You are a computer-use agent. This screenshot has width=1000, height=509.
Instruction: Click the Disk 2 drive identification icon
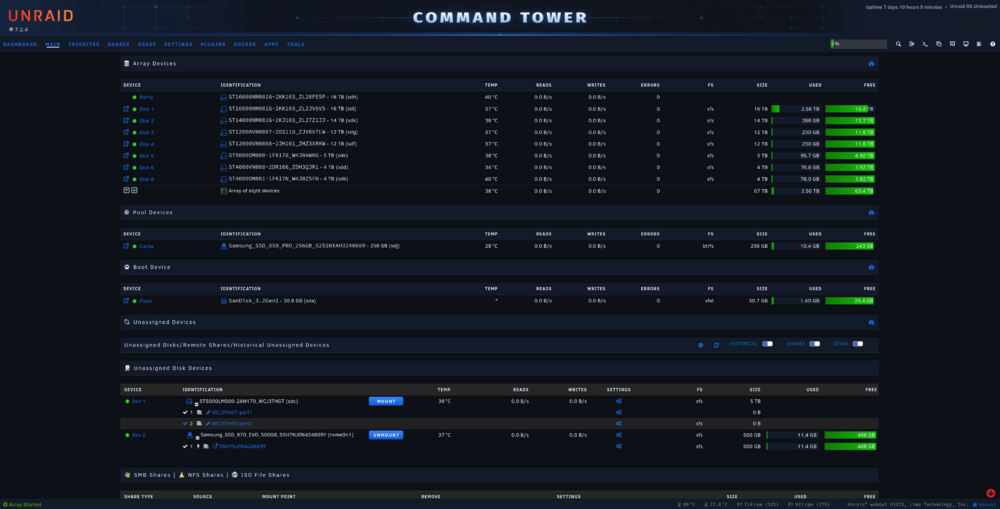click(x=223, y=121)
